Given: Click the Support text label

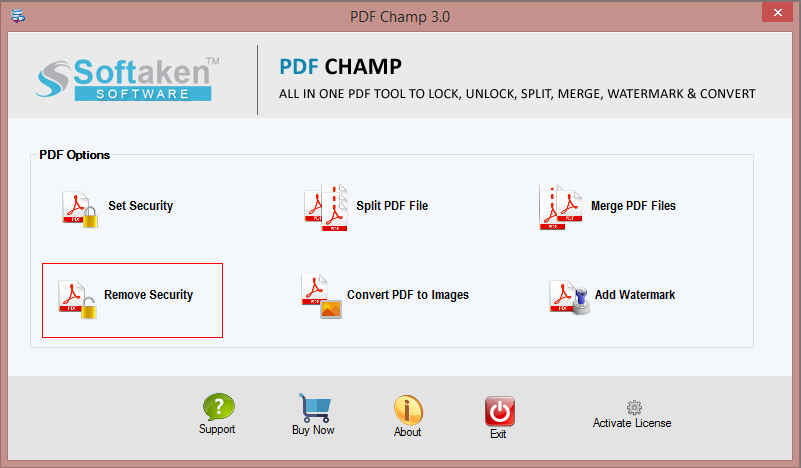Looking at the screenshot, I should [217, 429].
